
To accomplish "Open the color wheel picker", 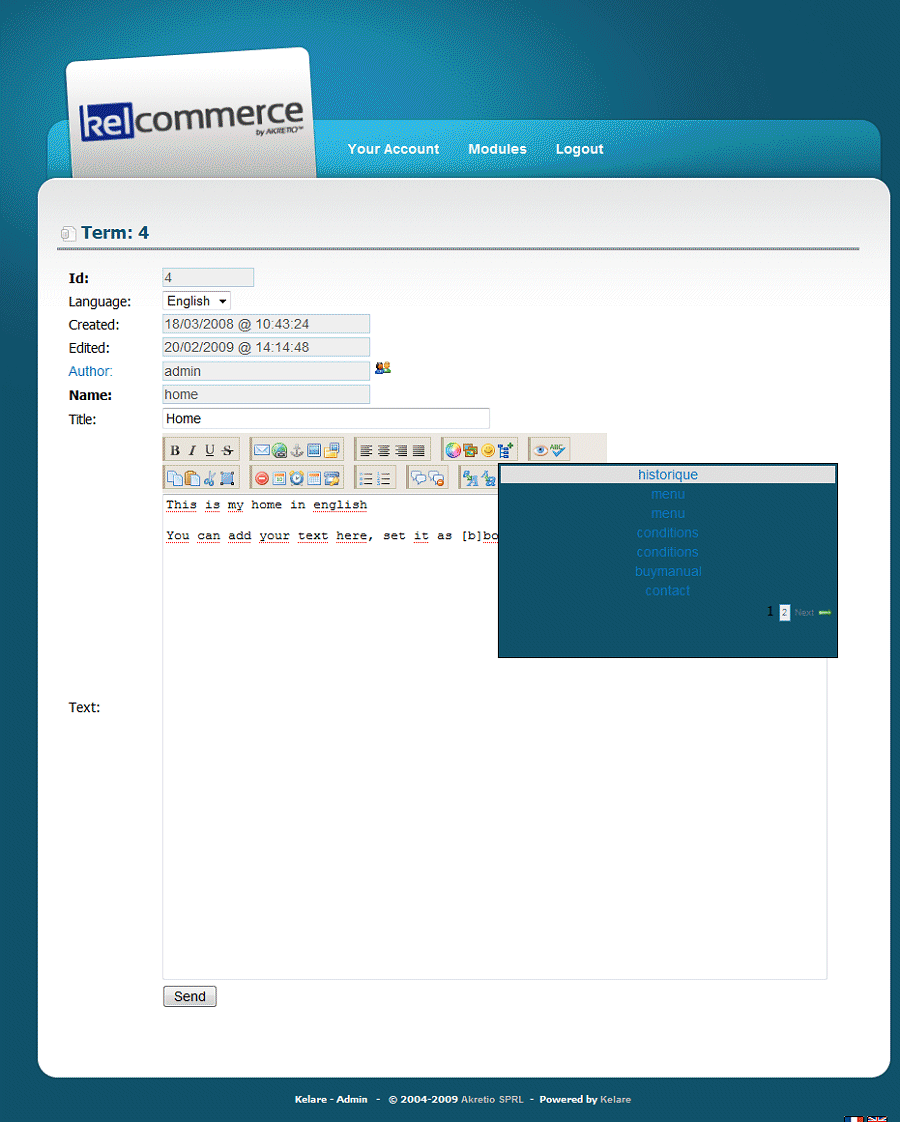I will click(x=453, y=450).
